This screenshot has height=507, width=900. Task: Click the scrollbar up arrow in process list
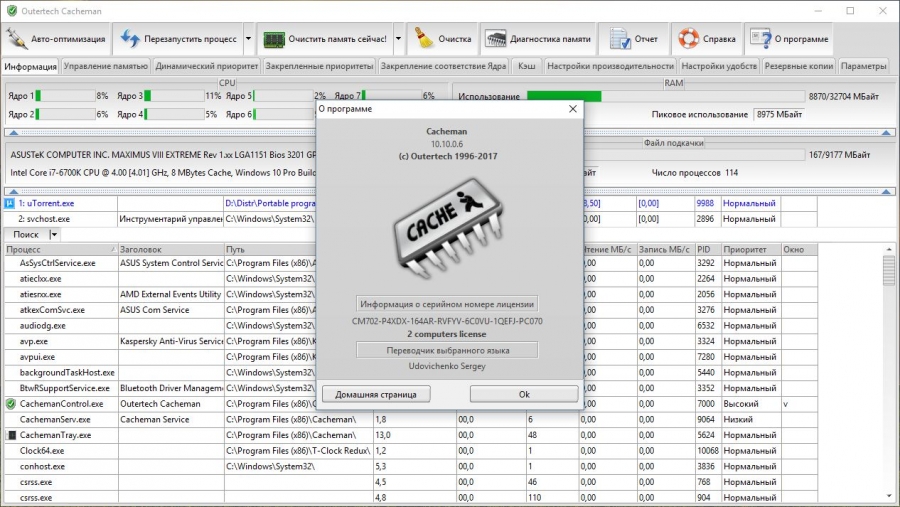point(889,249)
